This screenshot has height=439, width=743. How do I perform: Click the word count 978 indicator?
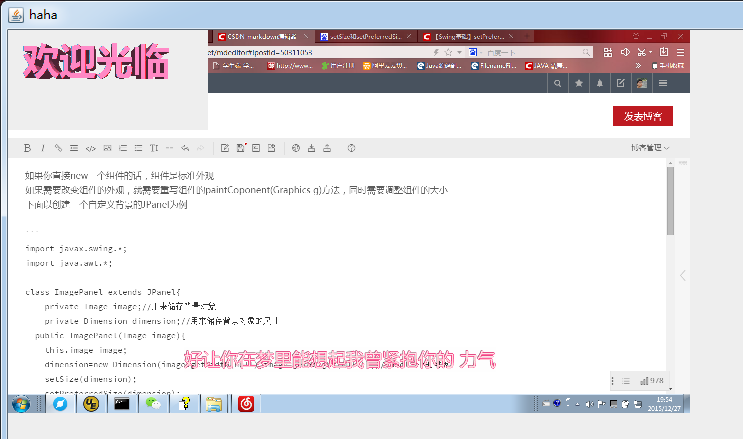pyautogui.click(x=652, y=381)
